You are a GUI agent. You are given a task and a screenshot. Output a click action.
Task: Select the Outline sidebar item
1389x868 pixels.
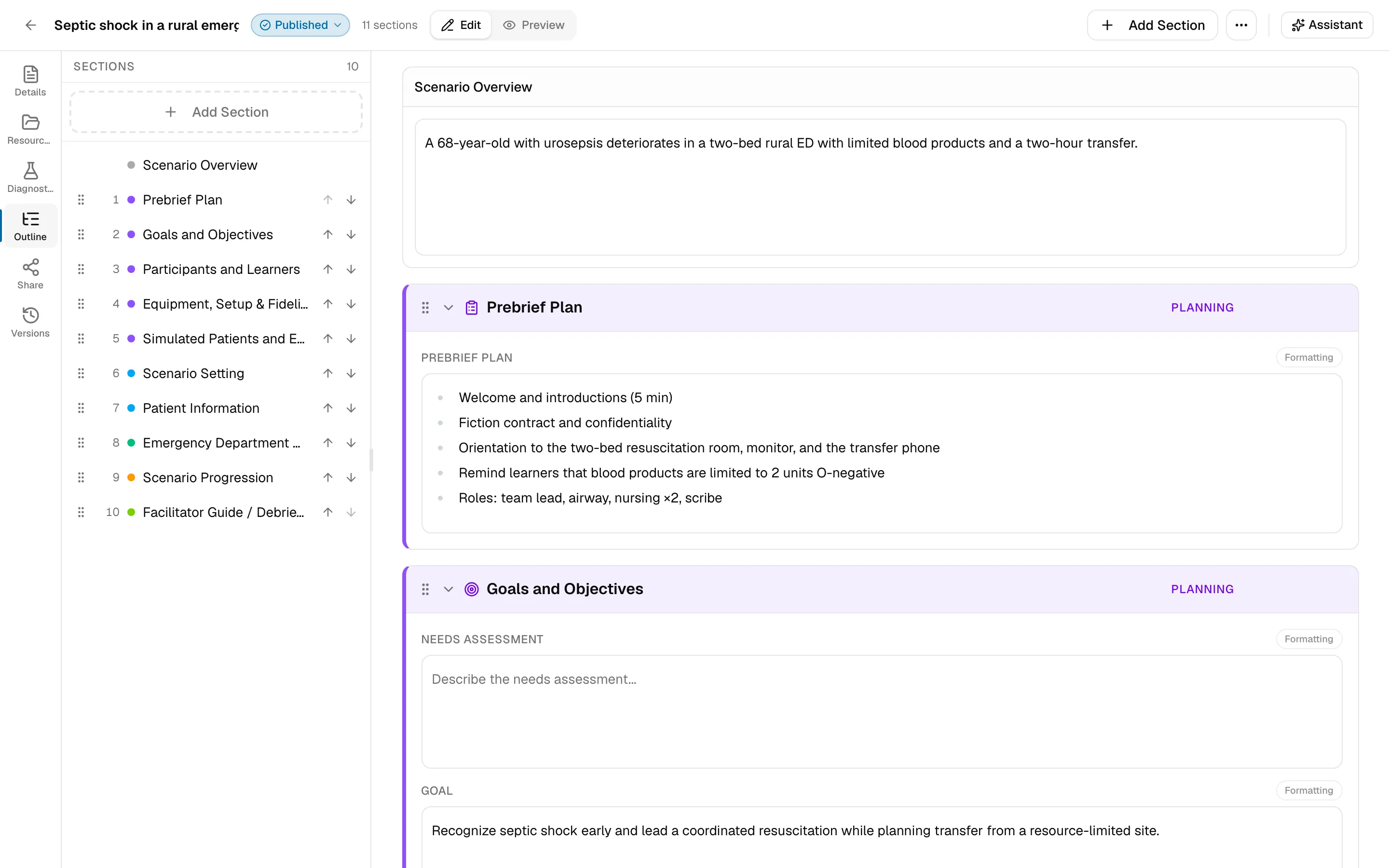(x=30, y=226)
